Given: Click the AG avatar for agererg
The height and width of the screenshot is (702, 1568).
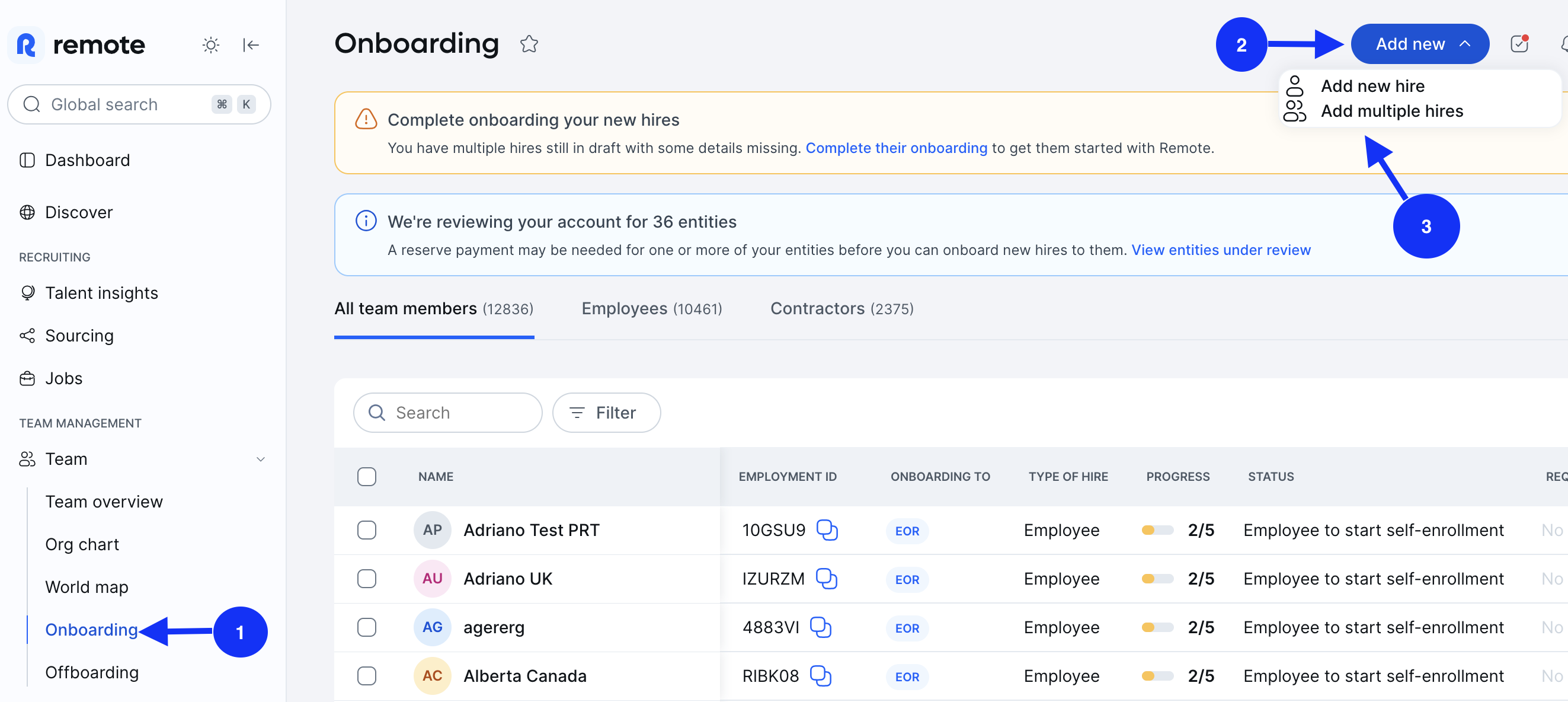Looking at the screenshot, I should [432, 627].
